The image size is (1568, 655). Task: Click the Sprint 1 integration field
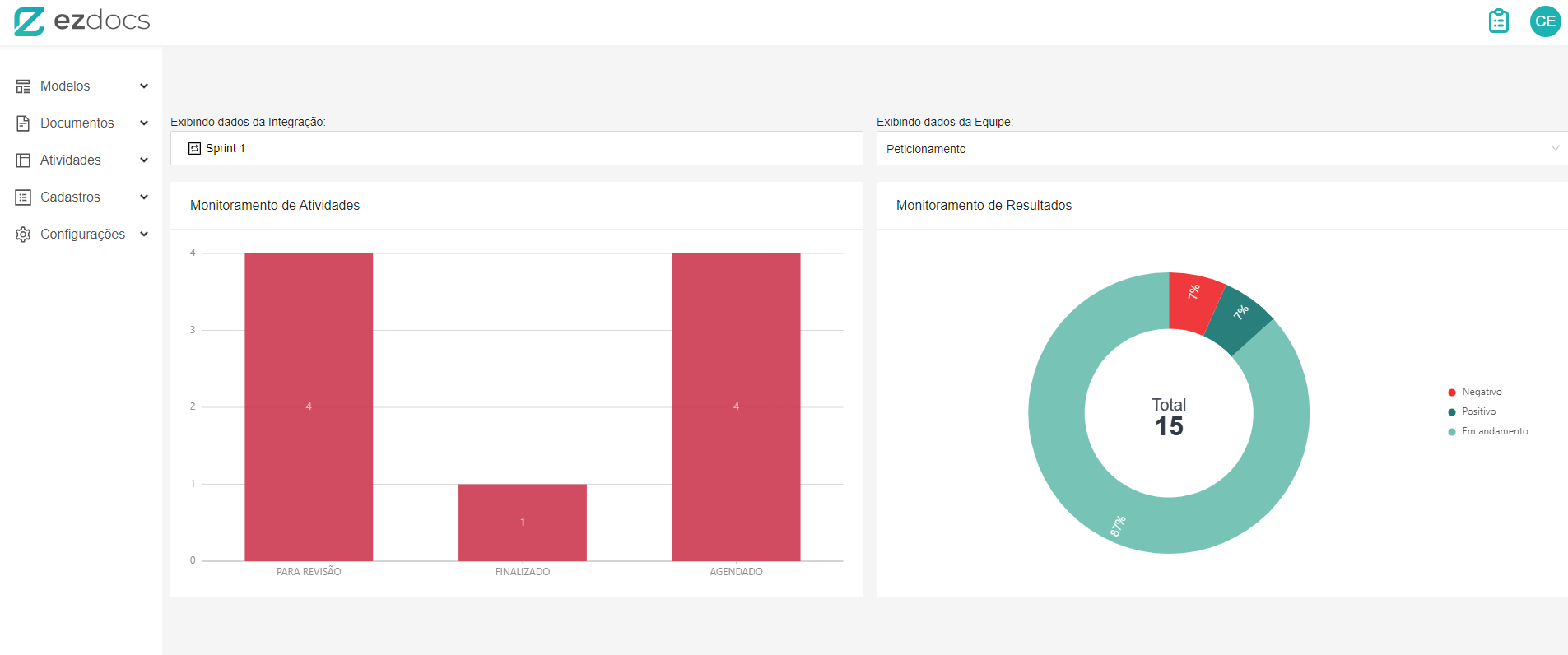click(516, 149)
